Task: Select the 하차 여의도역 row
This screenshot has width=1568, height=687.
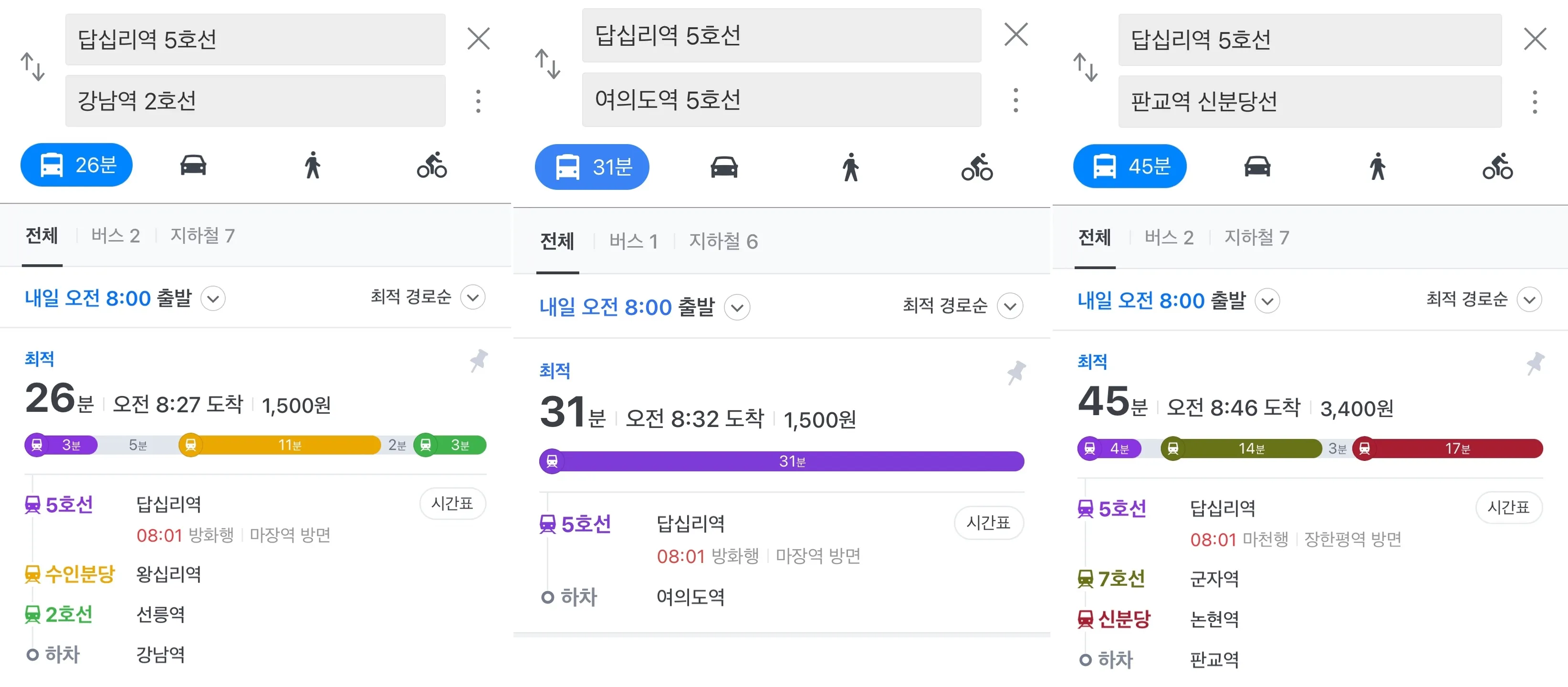Action: pyautogui.click(x=632, y=597)
